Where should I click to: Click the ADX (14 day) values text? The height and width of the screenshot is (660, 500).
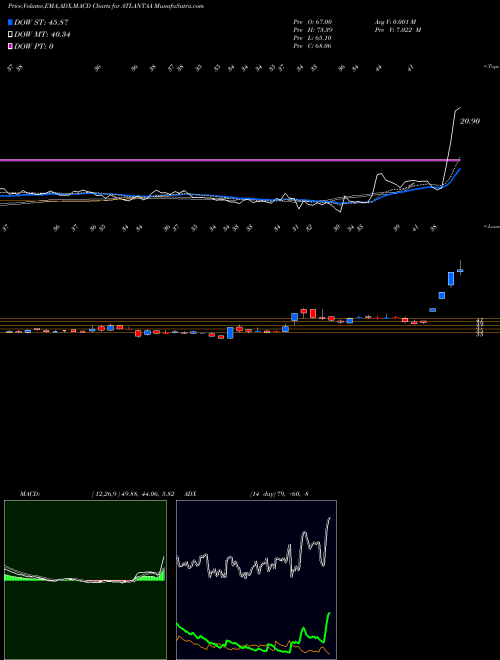[279, 494]
